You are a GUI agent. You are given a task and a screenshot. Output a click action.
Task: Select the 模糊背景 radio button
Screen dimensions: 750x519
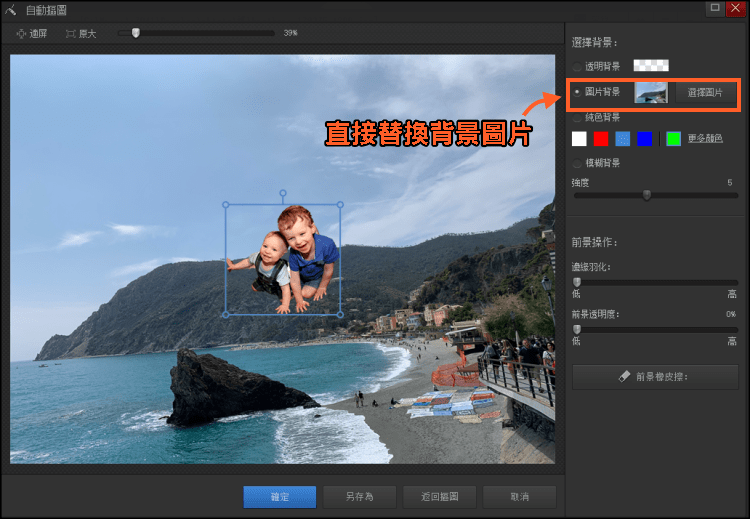tap(577, 163)
